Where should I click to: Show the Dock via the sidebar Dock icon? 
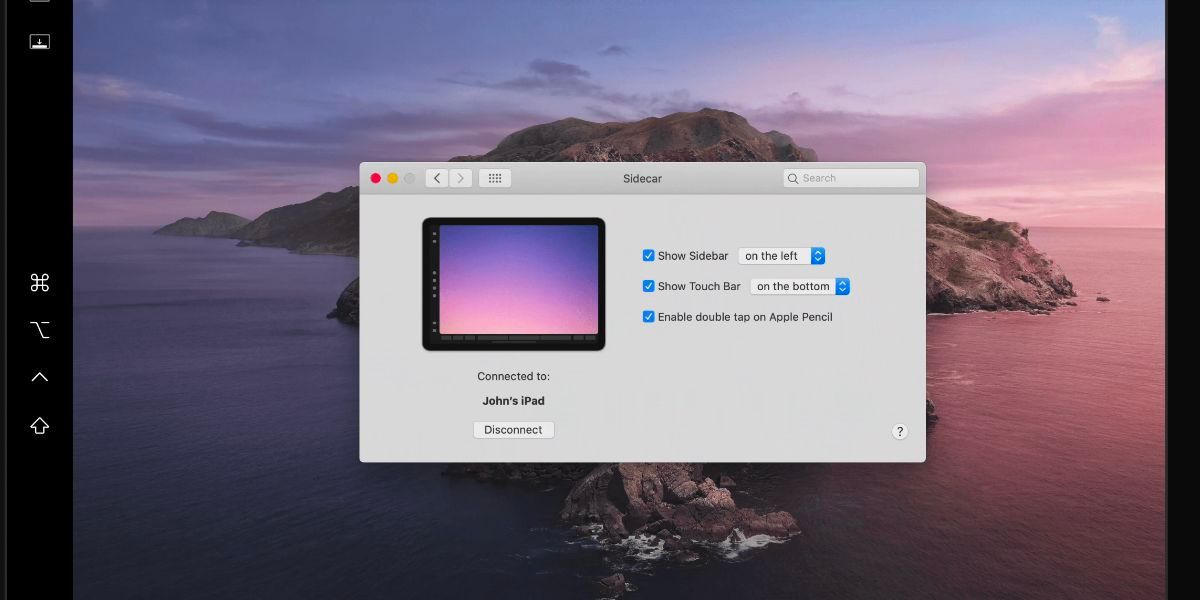(x=38, y=40)
